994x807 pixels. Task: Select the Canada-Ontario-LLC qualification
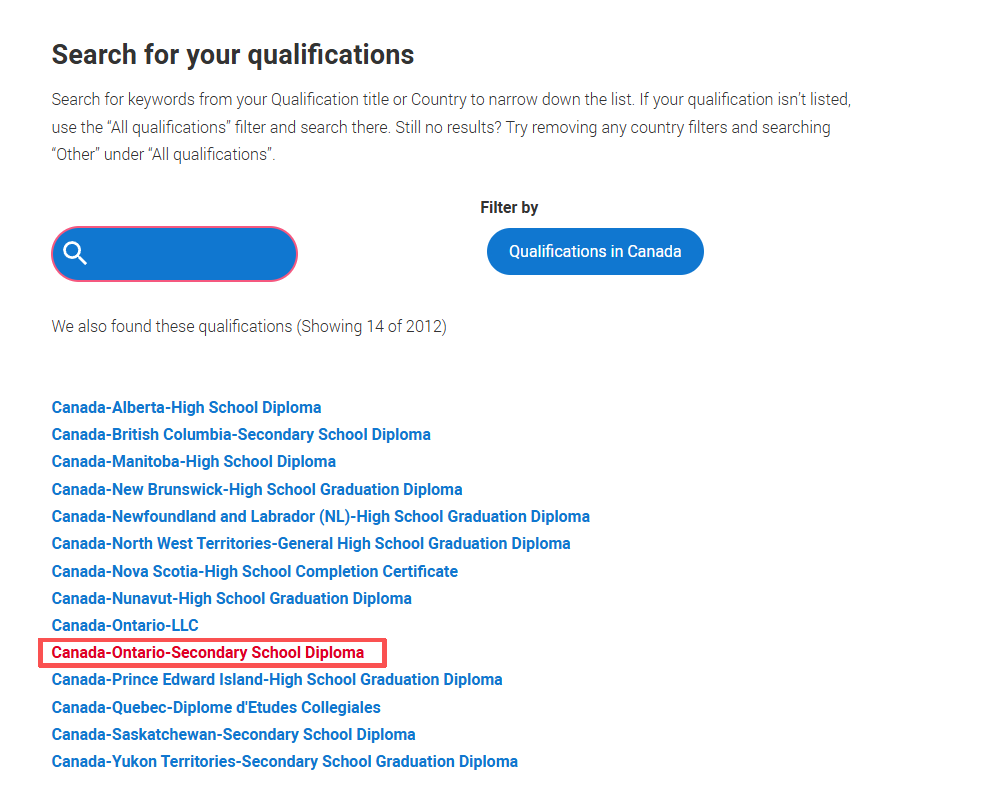click(x=125, y=626)
